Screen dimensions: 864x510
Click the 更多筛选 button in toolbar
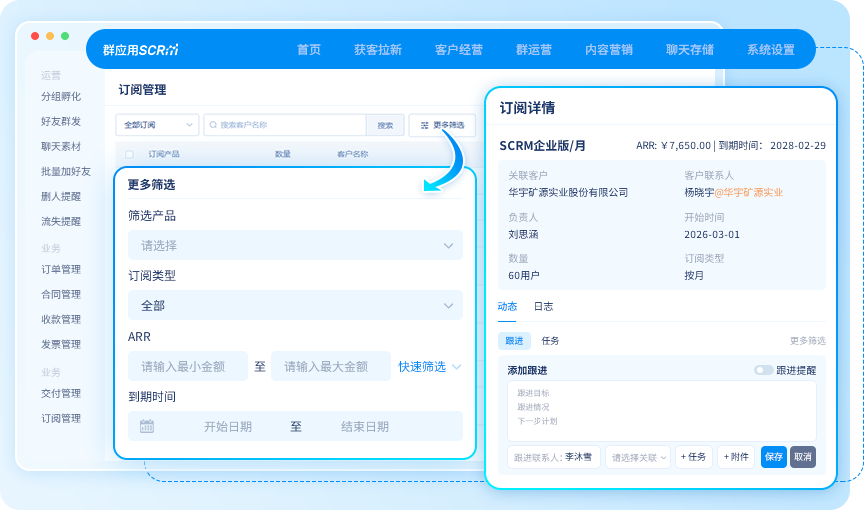442,125
